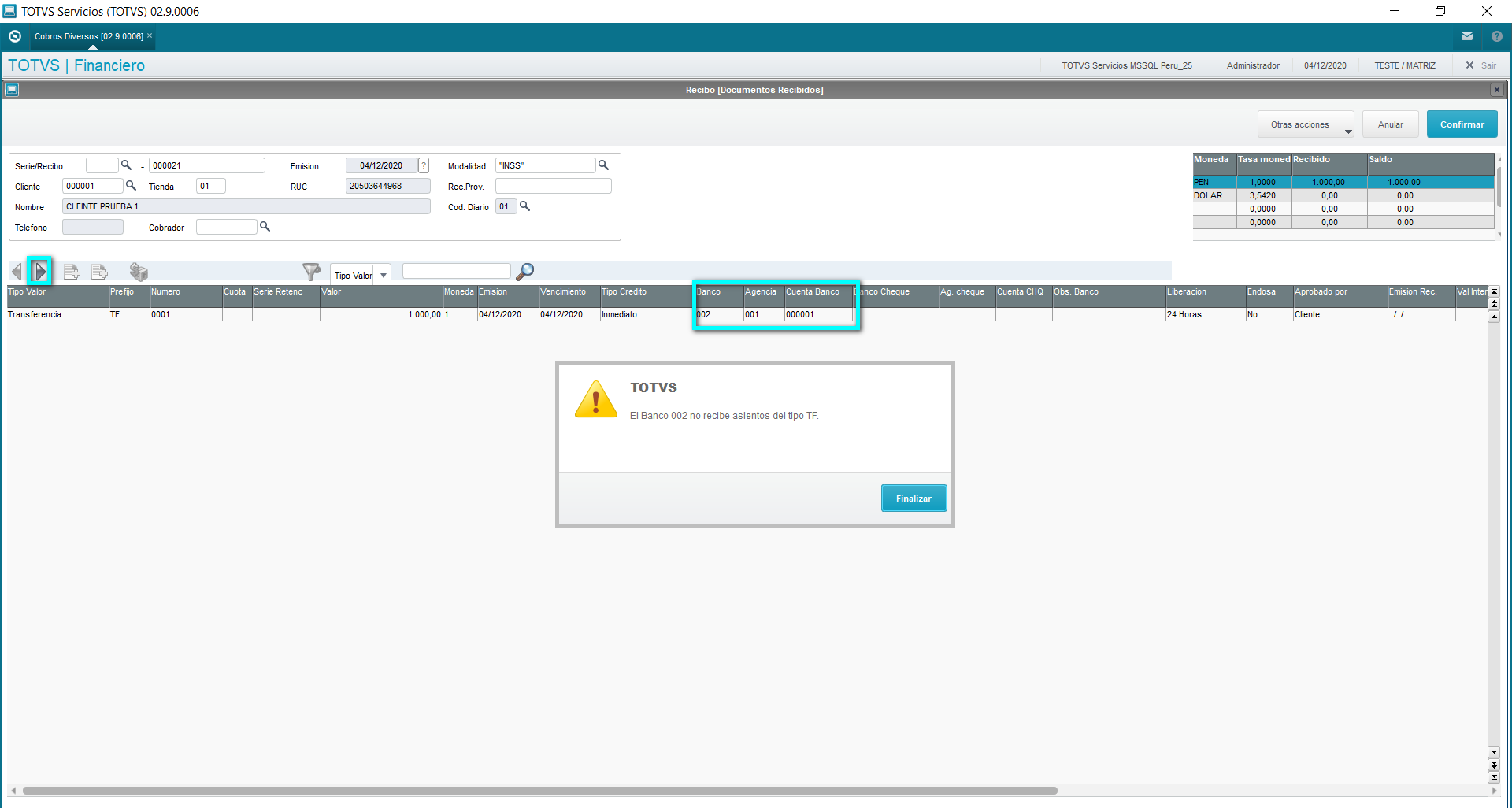This screenshot has width=1512, height=808.
Task: Click the Transferencia cell in the grid
Action: click(x=57, y=314)
